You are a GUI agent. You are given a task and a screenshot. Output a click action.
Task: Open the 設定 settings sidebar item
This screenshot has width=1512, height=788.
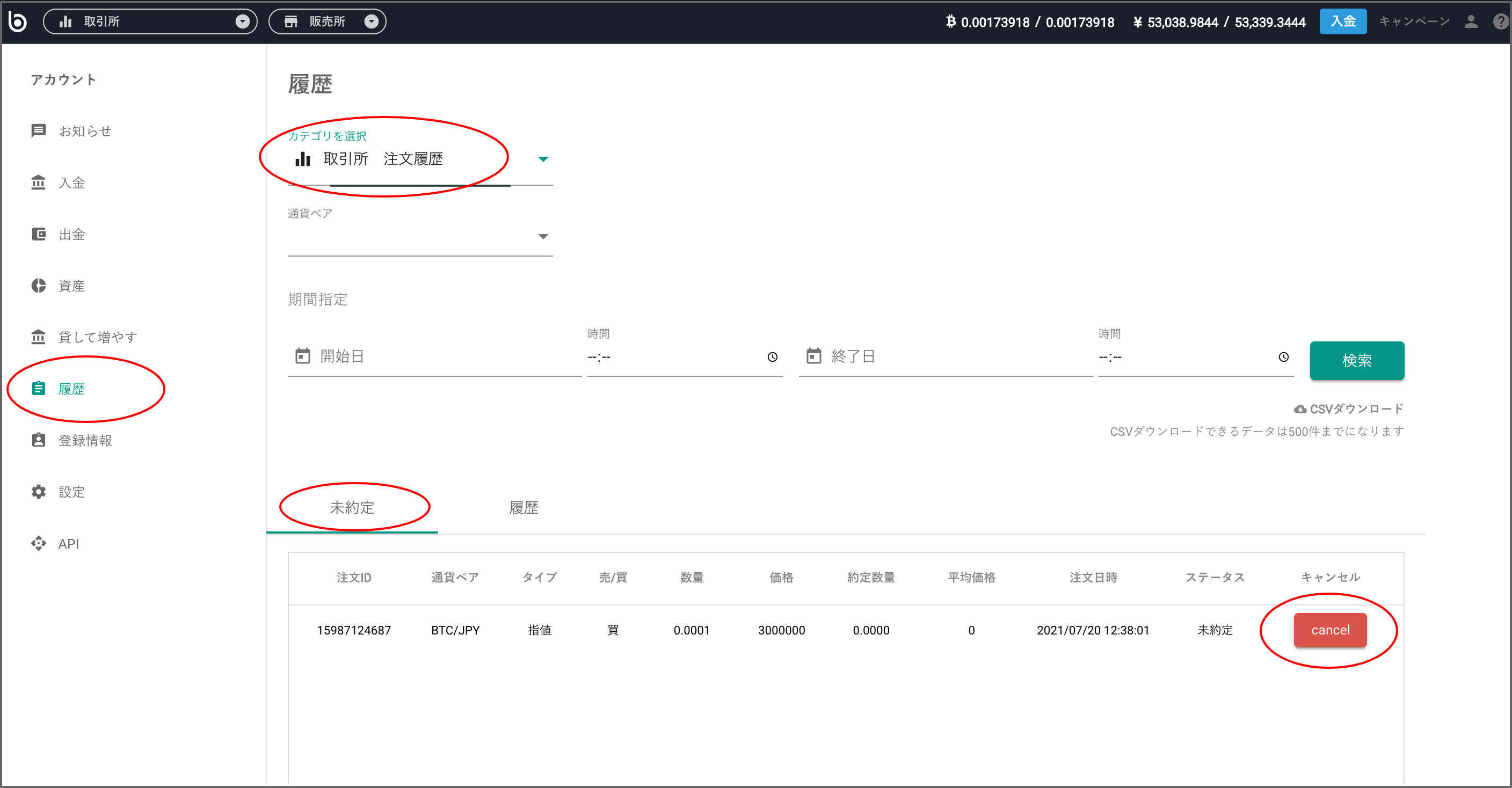pos(71,492)
